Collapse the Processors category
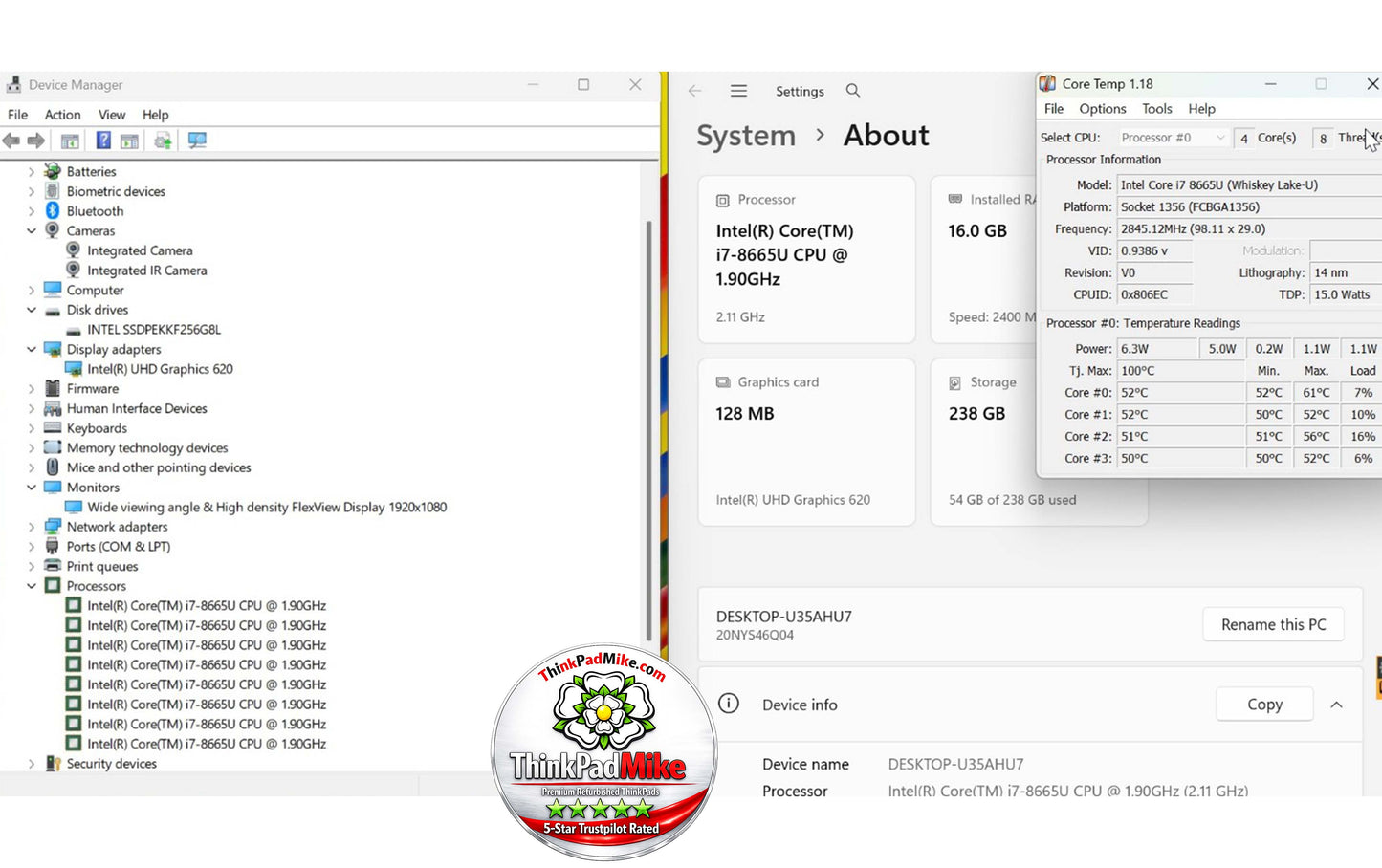This screenshot has height=868, width=1382. 32,585
